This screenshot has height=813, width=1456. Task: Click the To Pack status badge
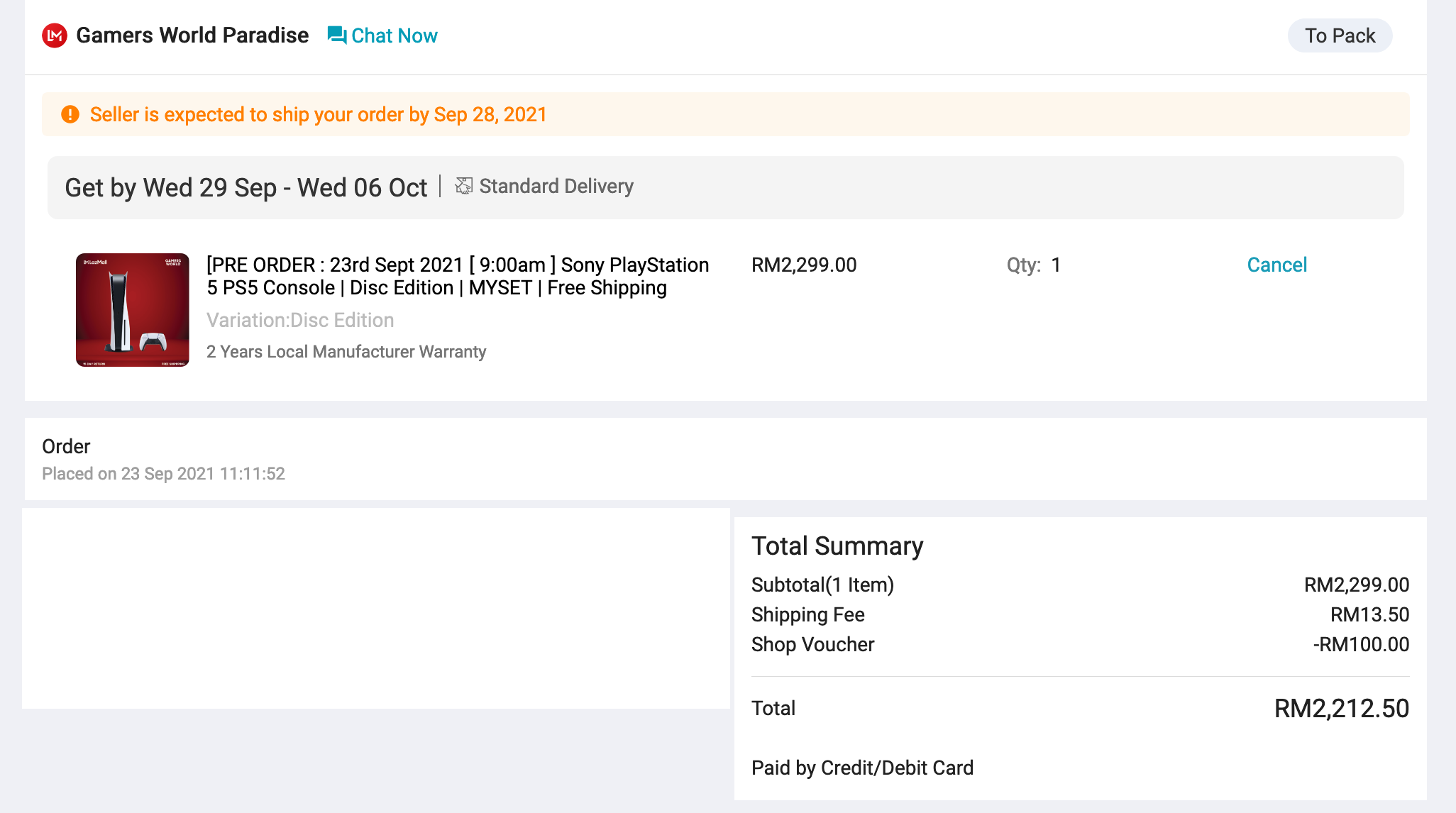(x=1339, y=35)
